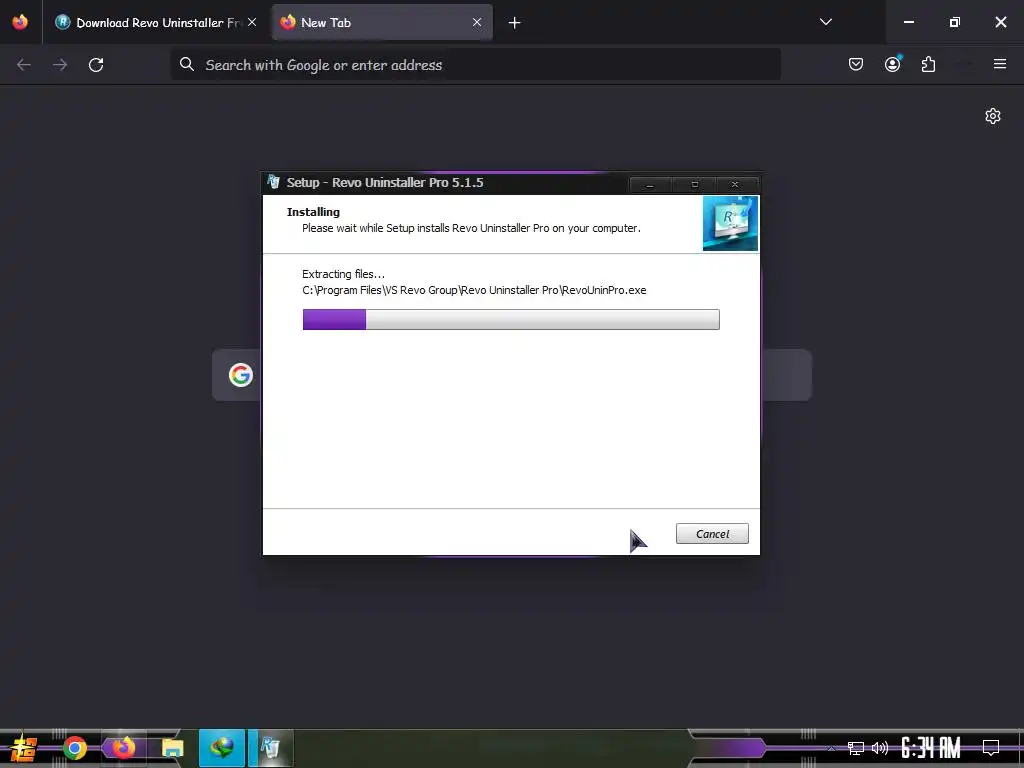Click the Firefox back arrow button
1024x768 pixels.
point(24,65)
